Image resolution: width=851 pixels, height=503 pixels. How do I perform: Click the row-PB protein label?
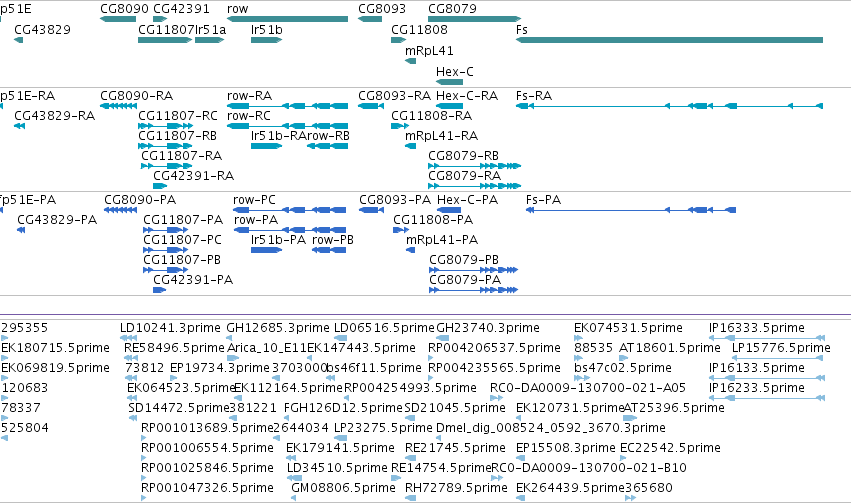tap(333, 240)
